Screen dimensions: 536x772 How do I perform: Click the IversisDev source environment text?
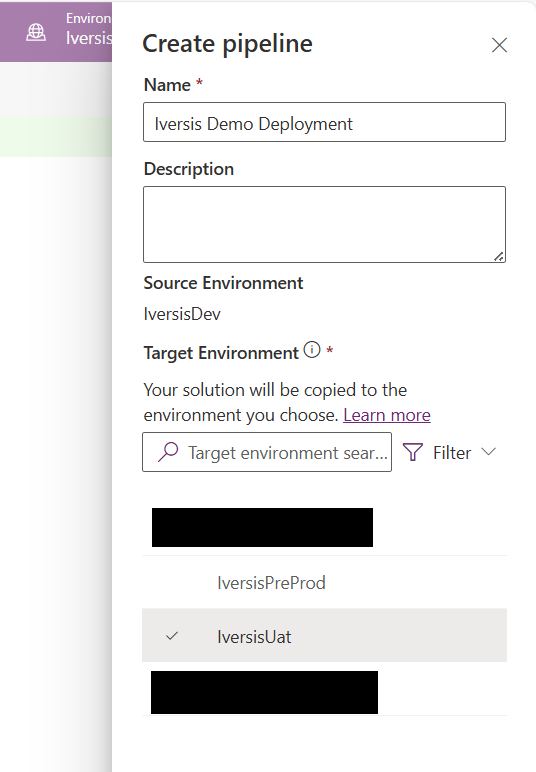point(182,314)
